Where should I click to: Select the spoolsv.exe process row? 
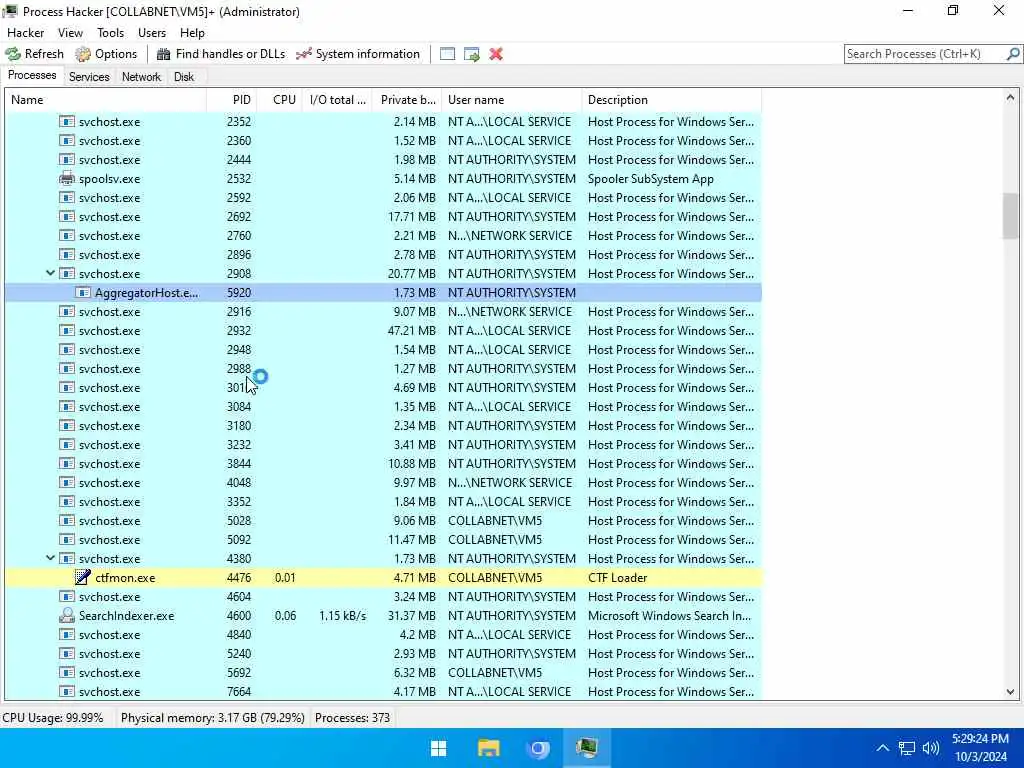383,178
